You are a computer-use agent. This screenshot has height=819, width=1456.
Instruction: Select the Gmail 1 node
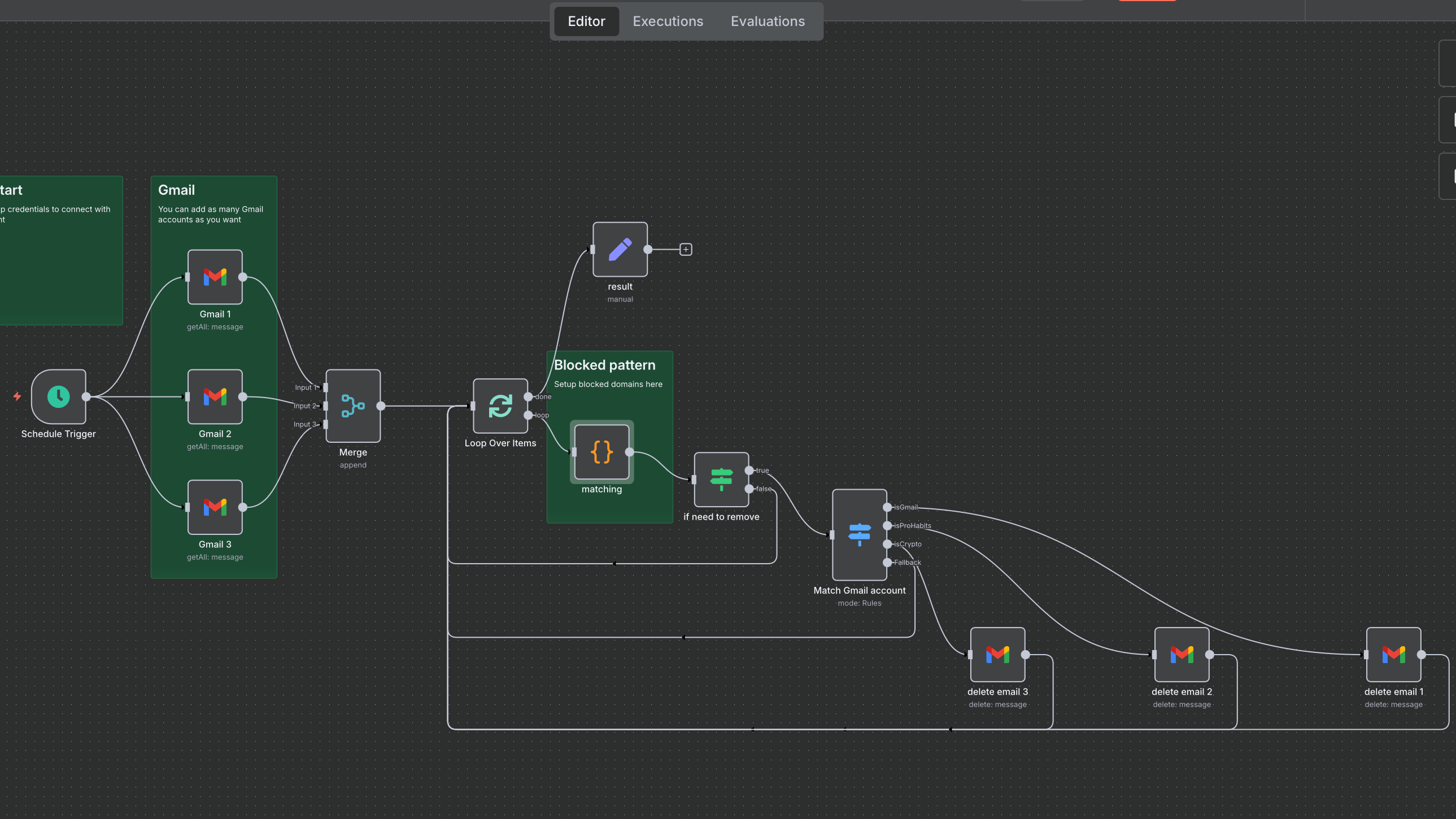[x=215, y=277]
